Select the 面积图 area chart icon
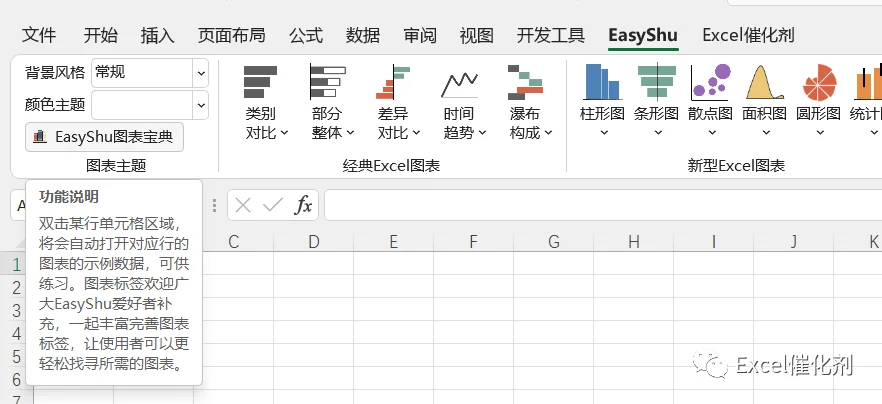This screenshot has width=882, height=404. [764, 83]
